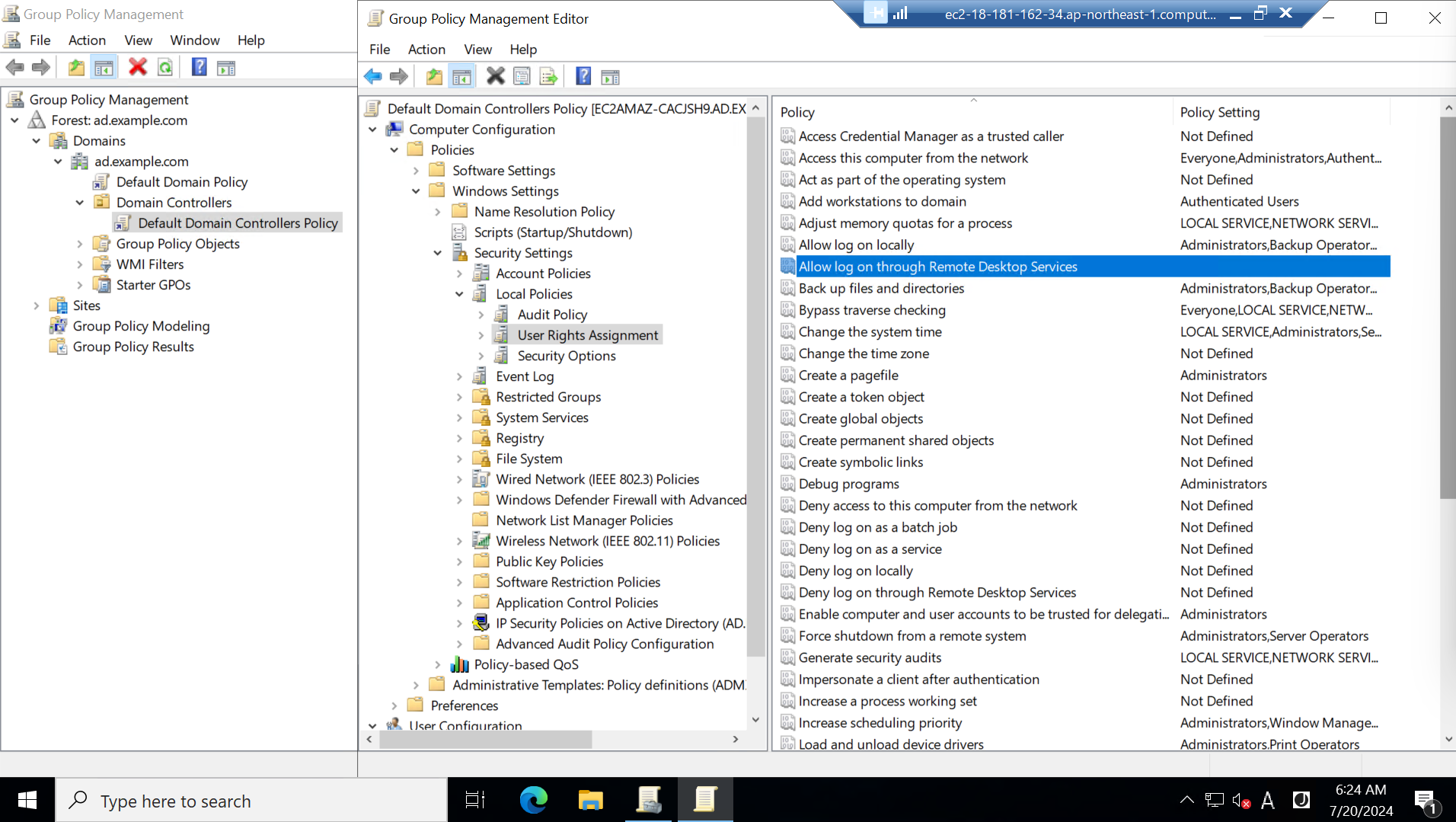
Task: Click Refresh icon in Group Policy Management toolbar
Action: (164, 68)
